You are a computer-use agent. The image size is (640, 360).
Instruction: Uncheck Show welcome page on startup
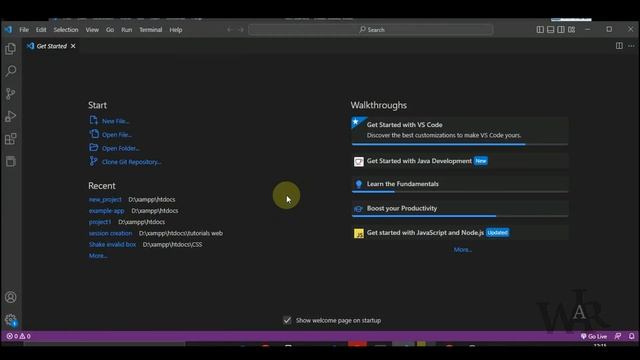click(287, 320)
